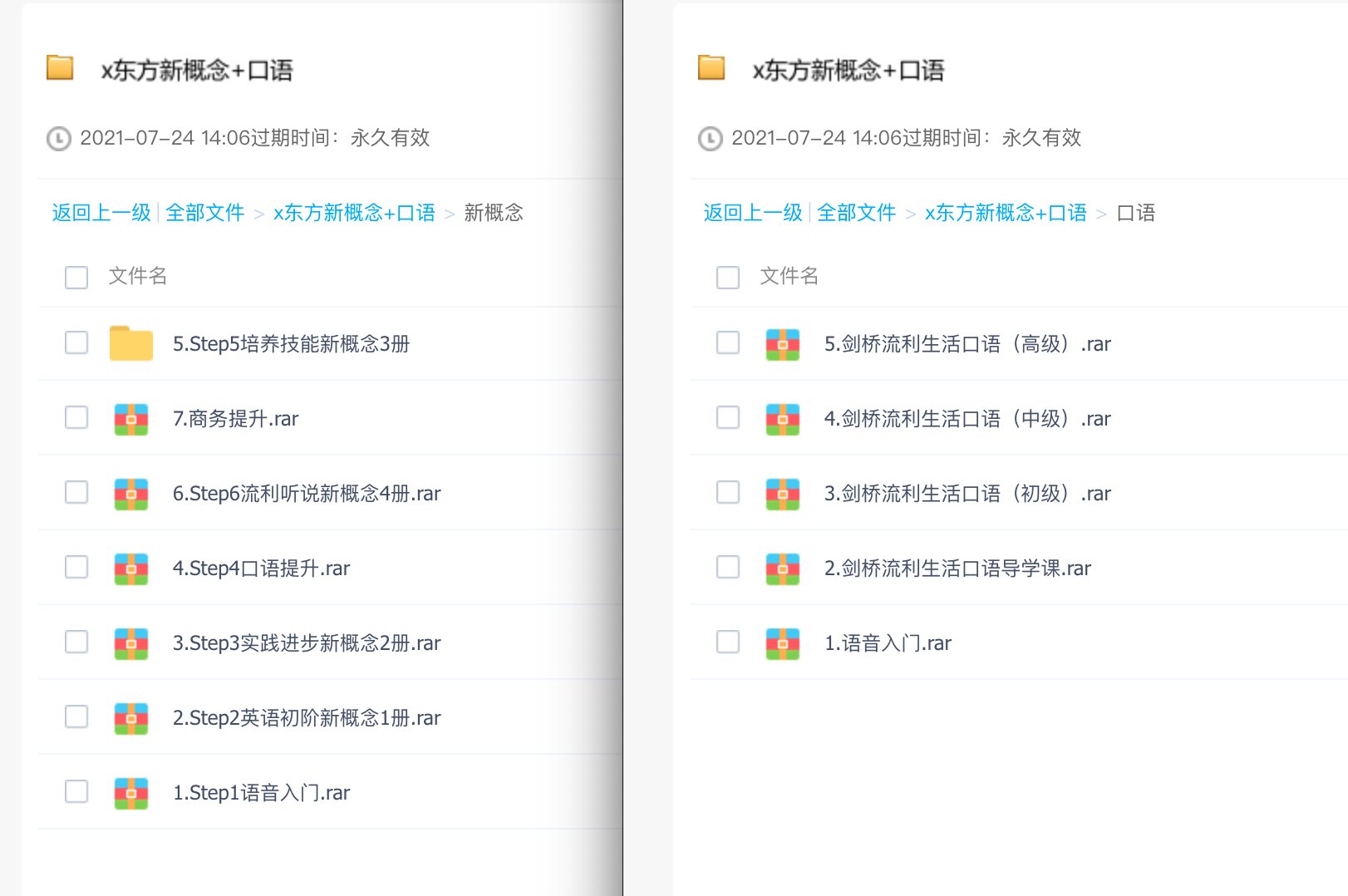Tick checkbox for 1.语音入门.rar
The width and height of the screenshot is (1348, 896).
[728, 642]
